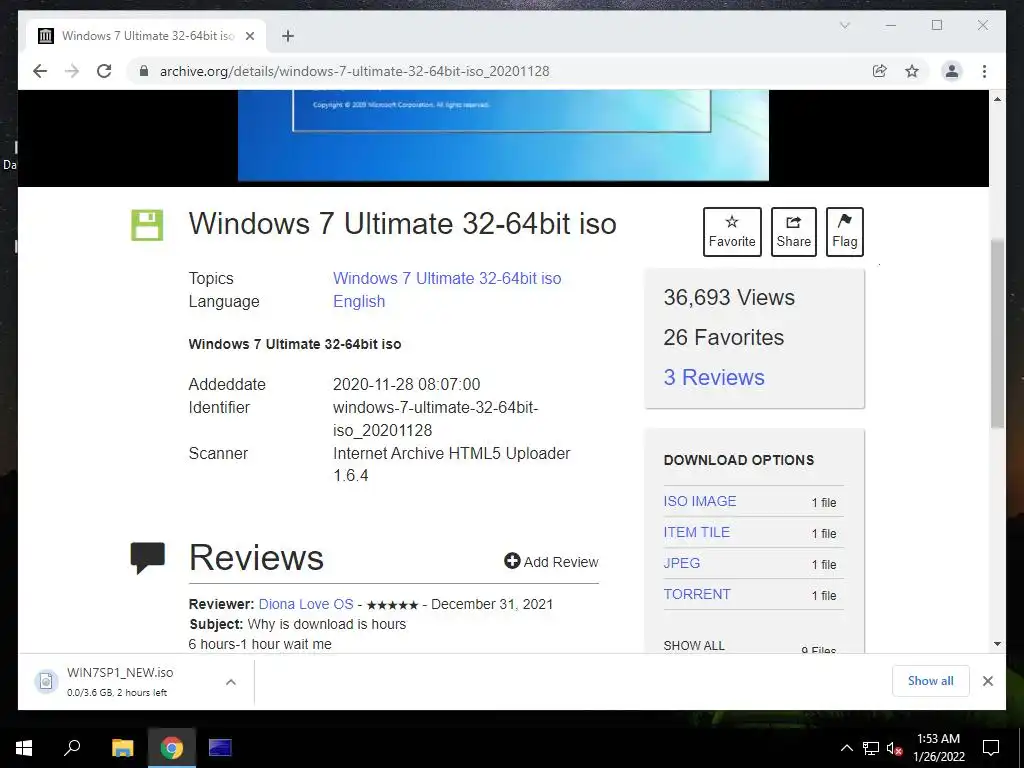Open File Explorer from the taskbar
Viewport: 1024px width, 768px height.
pos(122,748)
